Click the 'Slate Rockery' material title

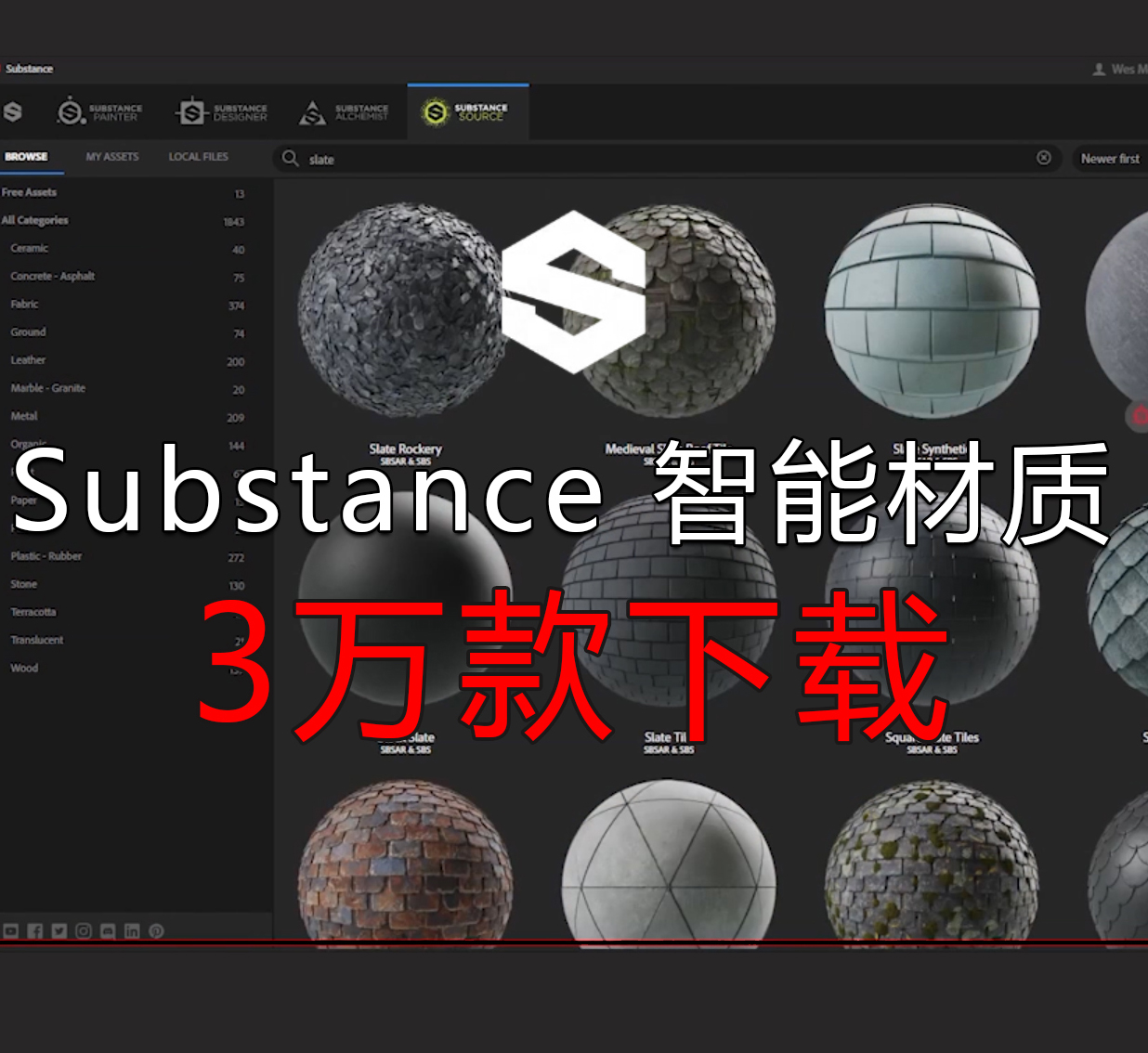click(405, 448)
